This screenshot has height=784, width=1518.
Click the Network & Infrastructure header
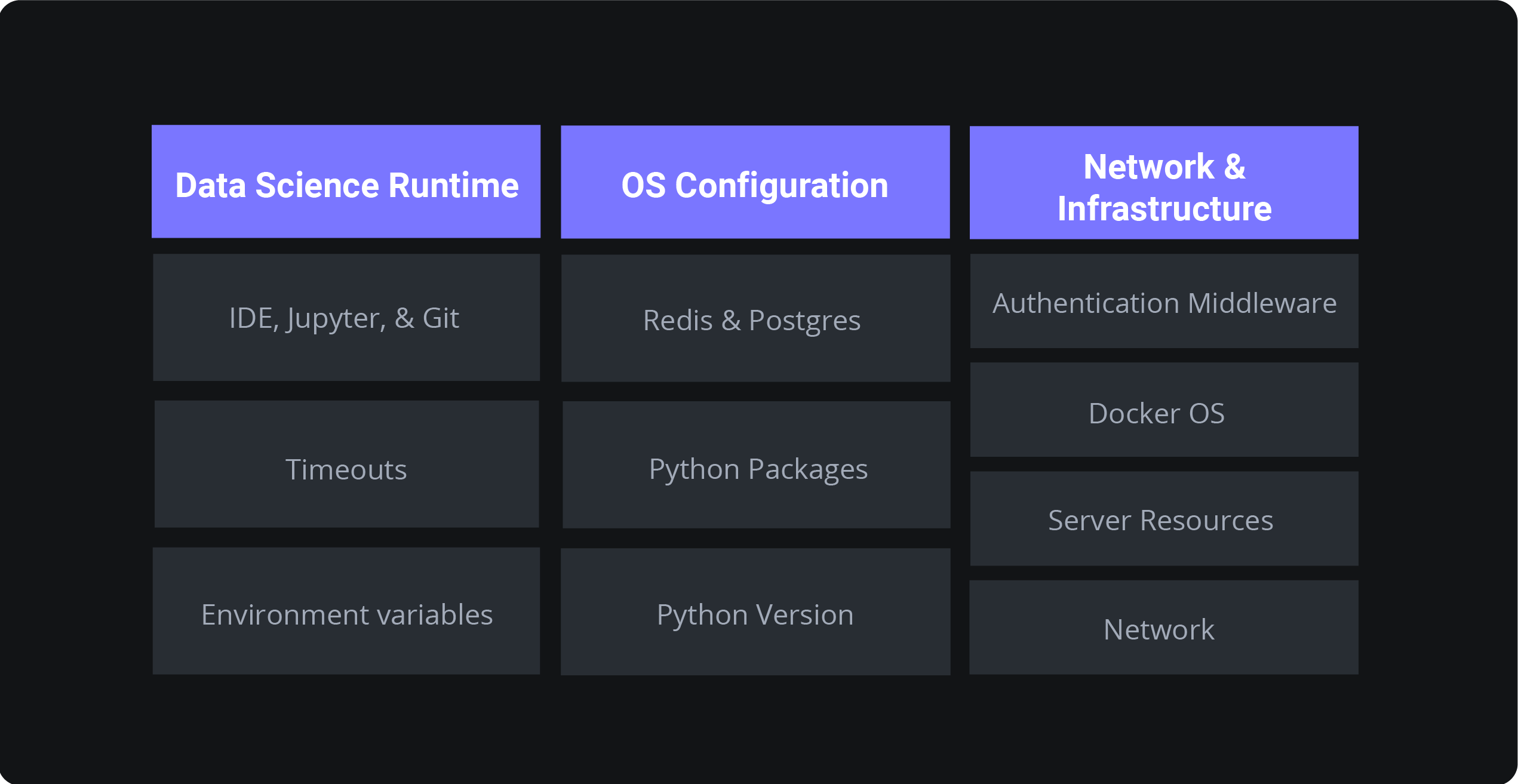(1164, 183)
